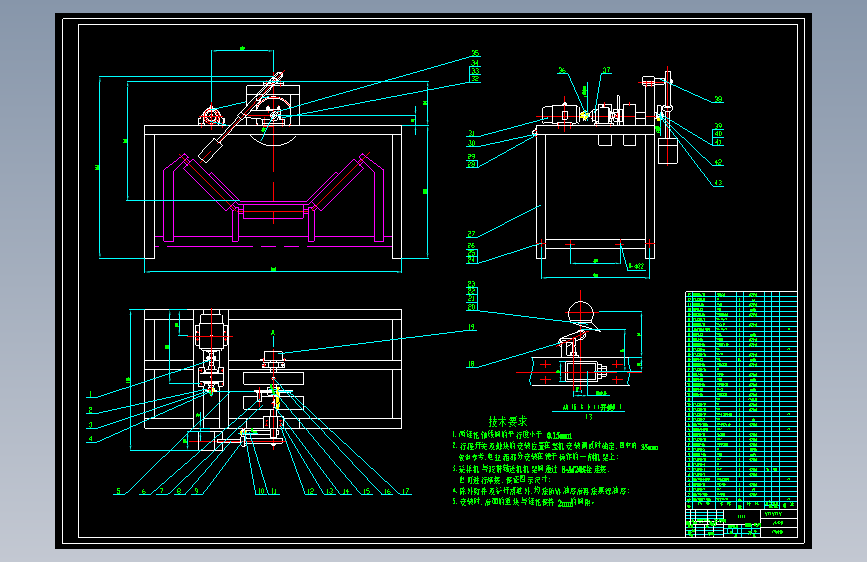
Task: Select part callout number 10
Action: coord(262,491)
